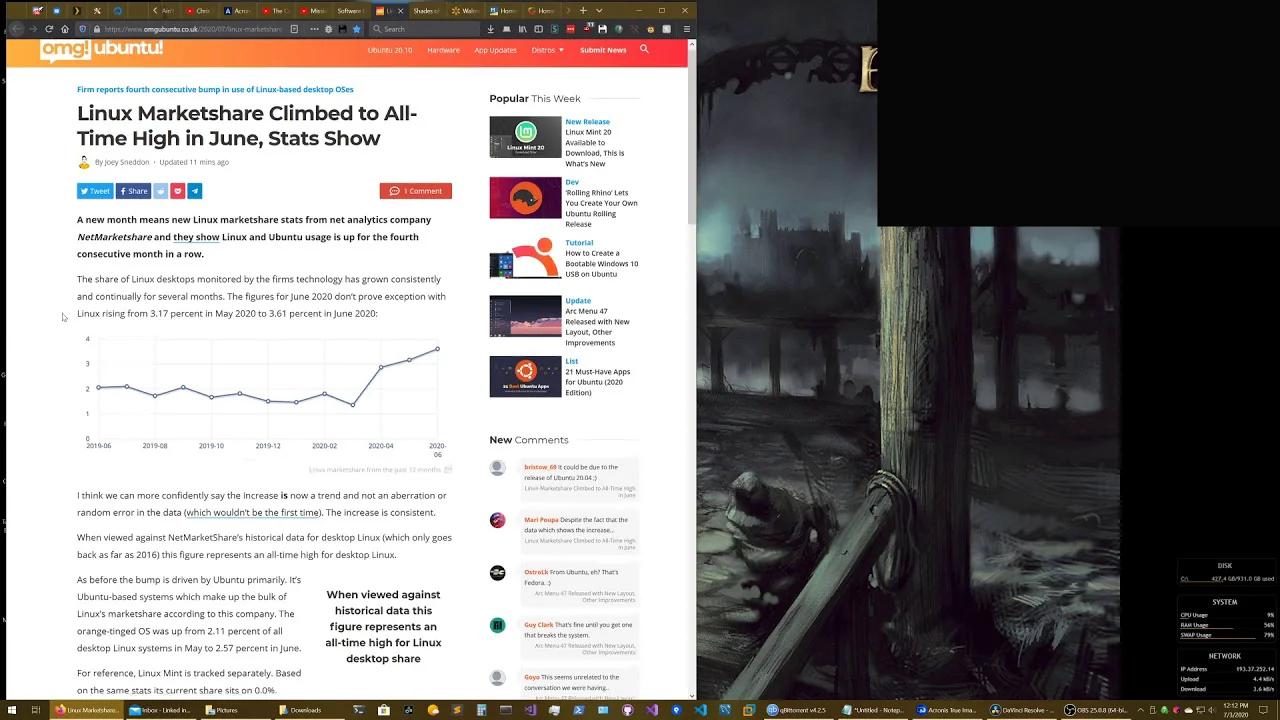The height and width of the screenshot is (720, 1280).
Task: Open Linux Mint 20 article thumbnail
Action: tap(525, 138)
